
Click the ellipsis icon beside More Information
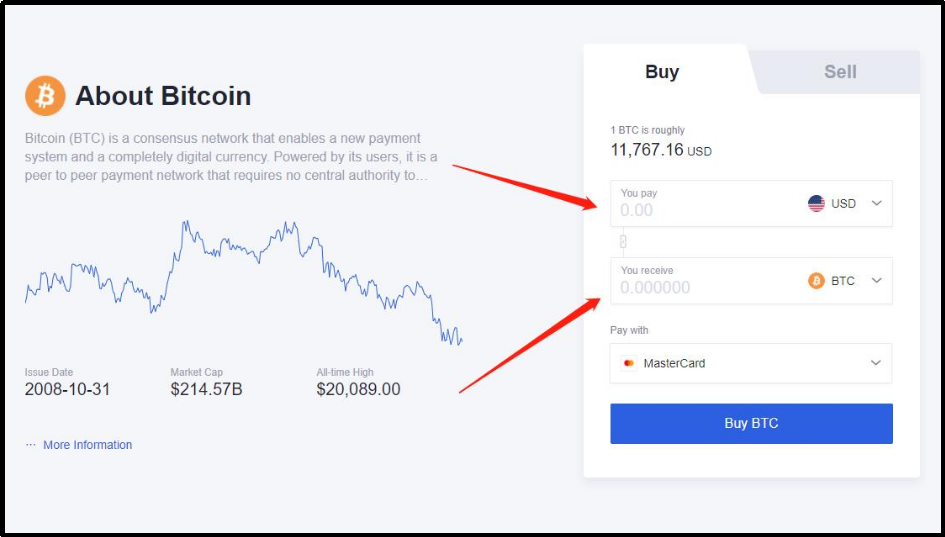(x=31, y=445)
